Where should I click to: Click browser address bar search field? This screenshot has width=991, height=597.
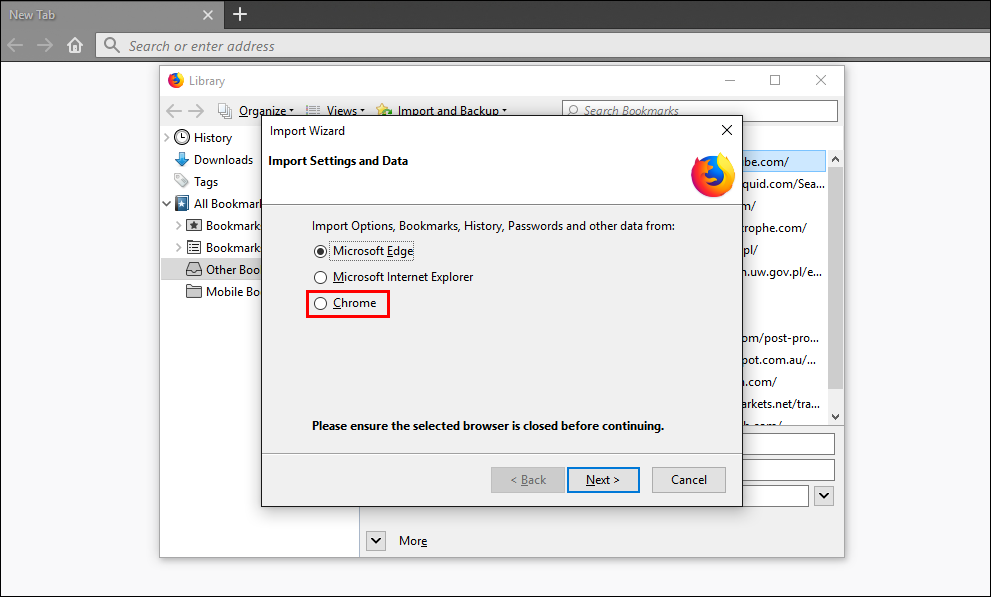tap(544, 45)
